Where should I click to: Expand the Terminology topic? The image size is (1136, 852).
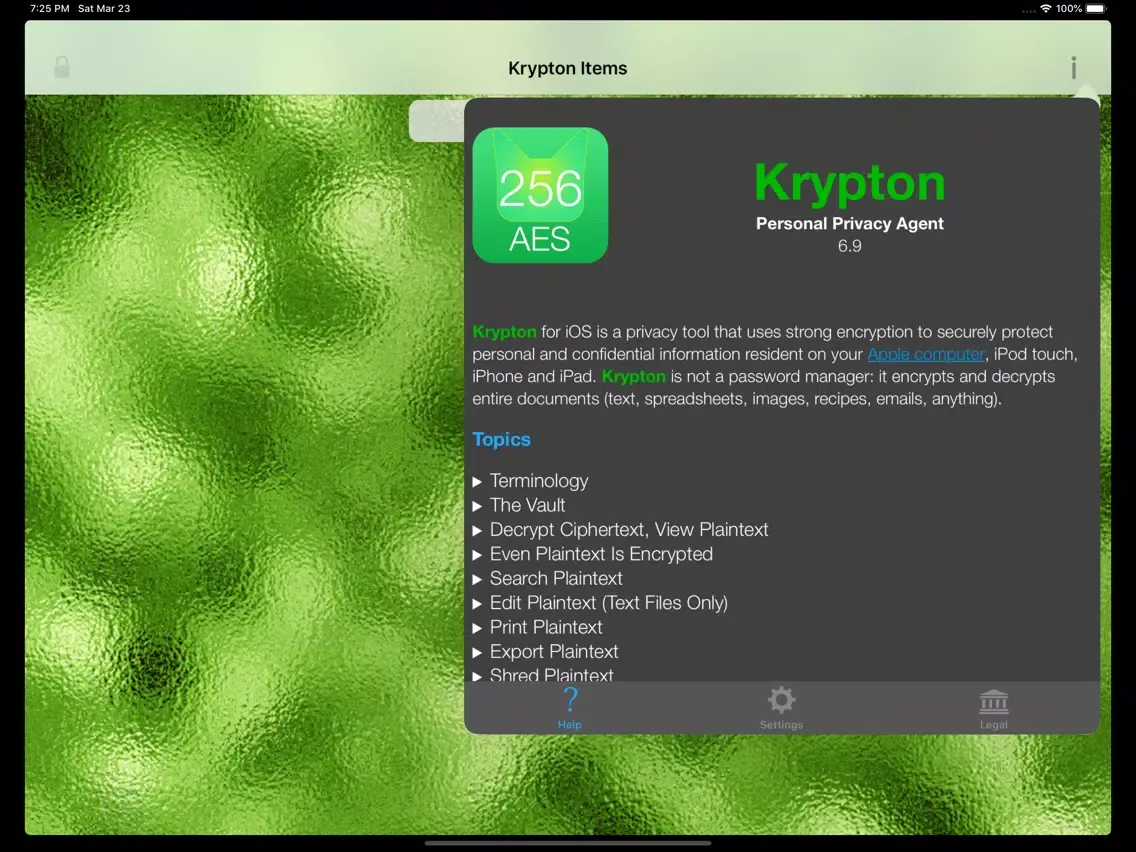(x=538, y=481)
